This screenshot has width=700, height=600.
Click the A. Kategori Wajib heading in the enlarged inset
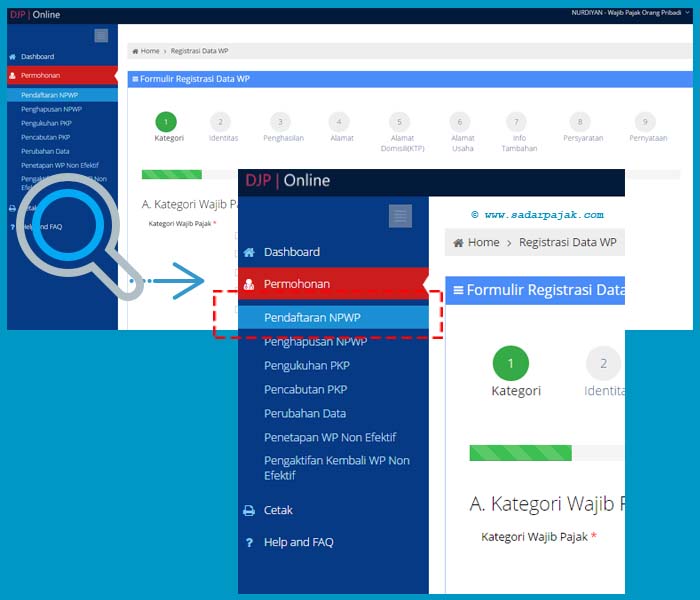547,504
